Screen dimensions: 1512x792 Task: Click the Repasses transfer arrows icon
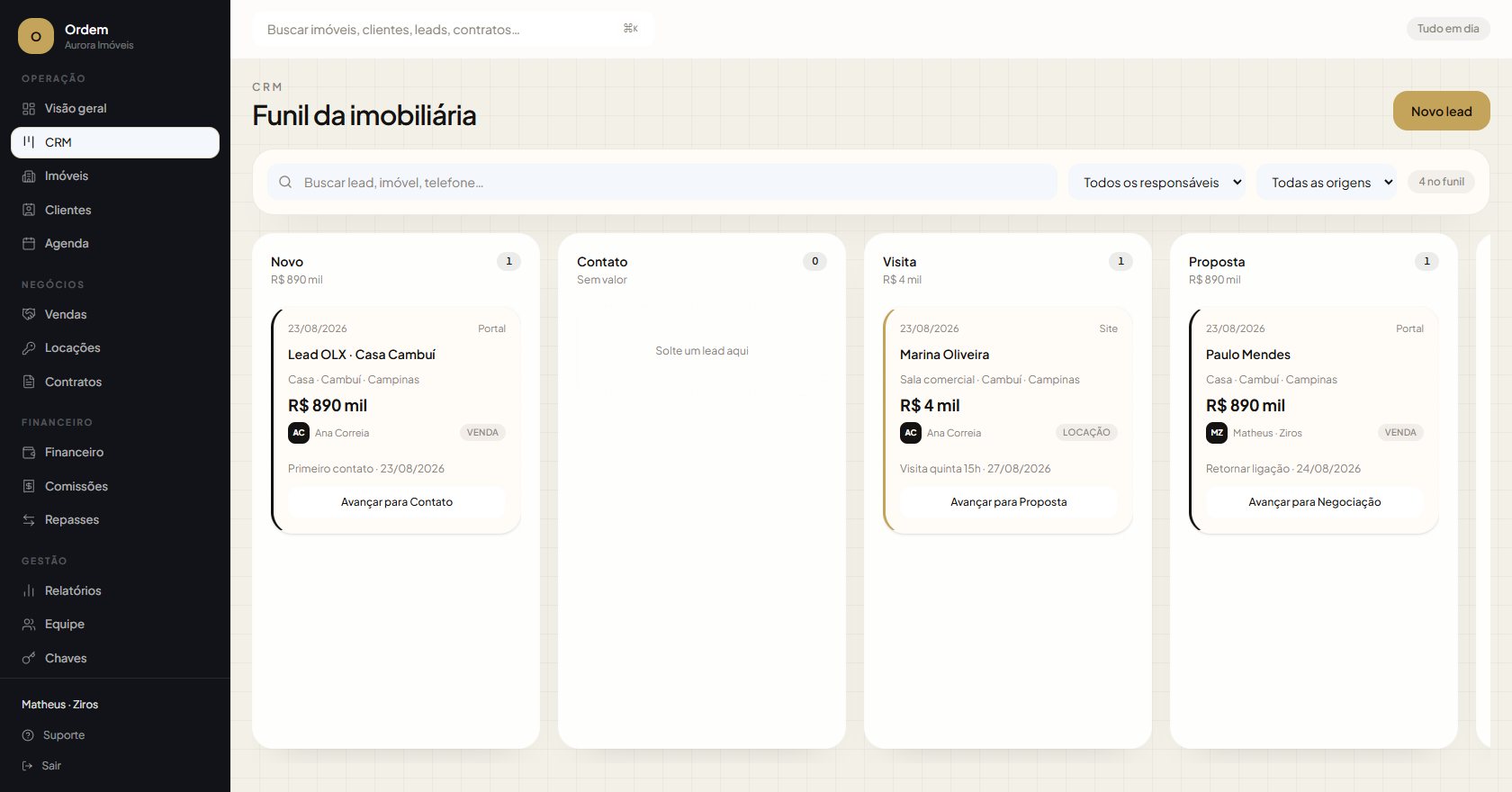click(29, 520)
